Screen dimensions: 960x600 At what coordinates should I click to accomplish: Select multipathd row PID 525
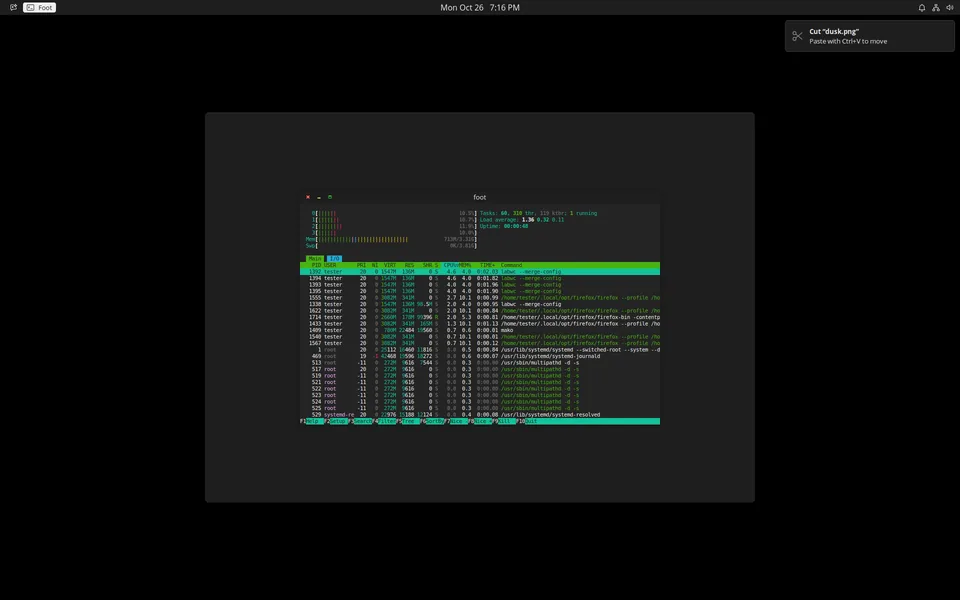[x=480, y=408]
